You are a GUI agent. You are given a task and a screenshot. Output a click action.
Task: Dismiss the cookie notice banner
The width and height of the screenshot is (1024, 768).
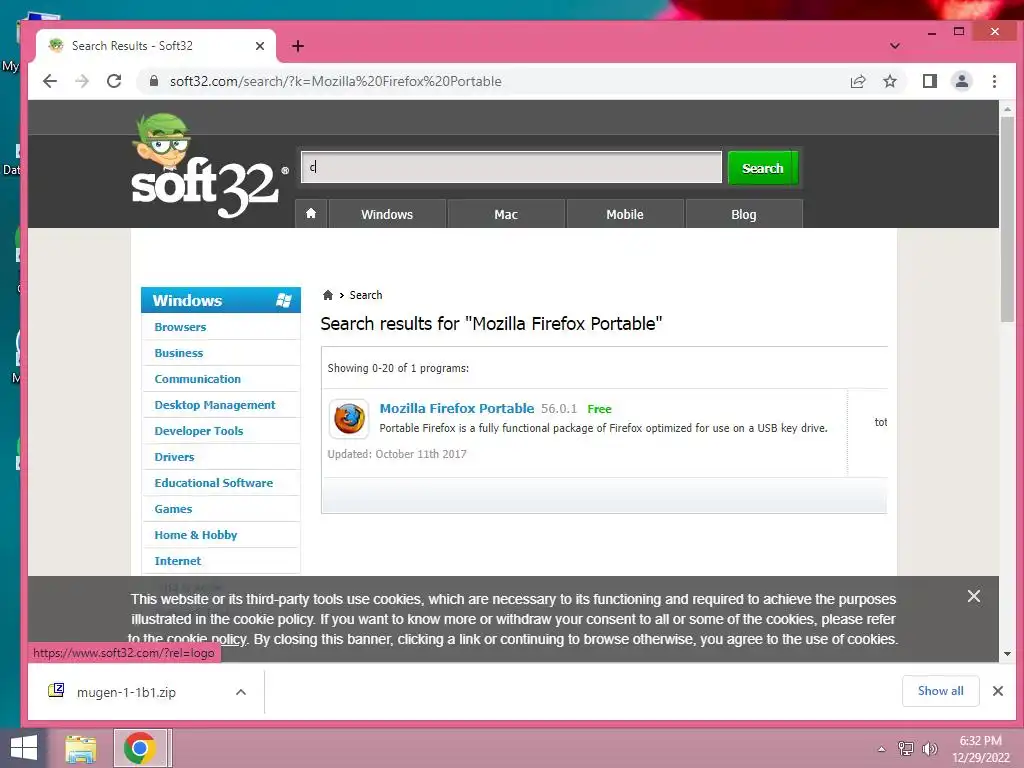click(974, 596)
